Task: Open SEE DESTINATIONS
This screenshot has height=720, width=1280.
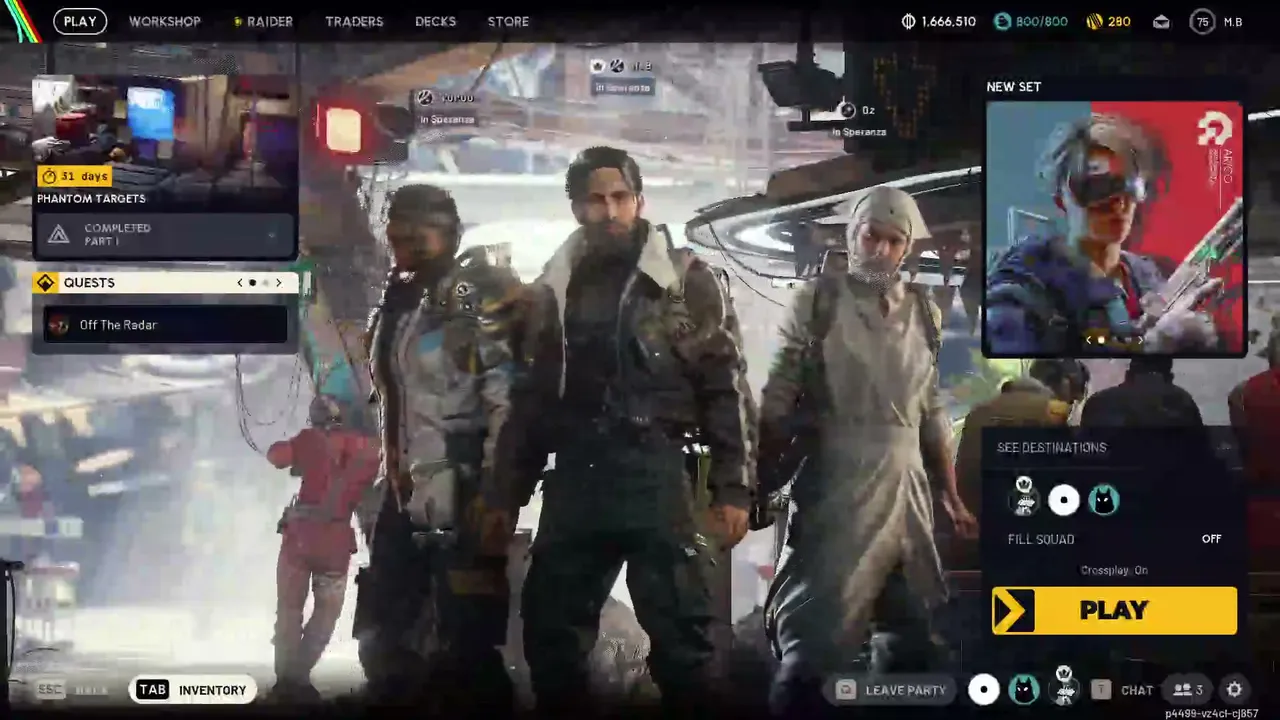Action: pyautogui.click(x=1052, y=447)
